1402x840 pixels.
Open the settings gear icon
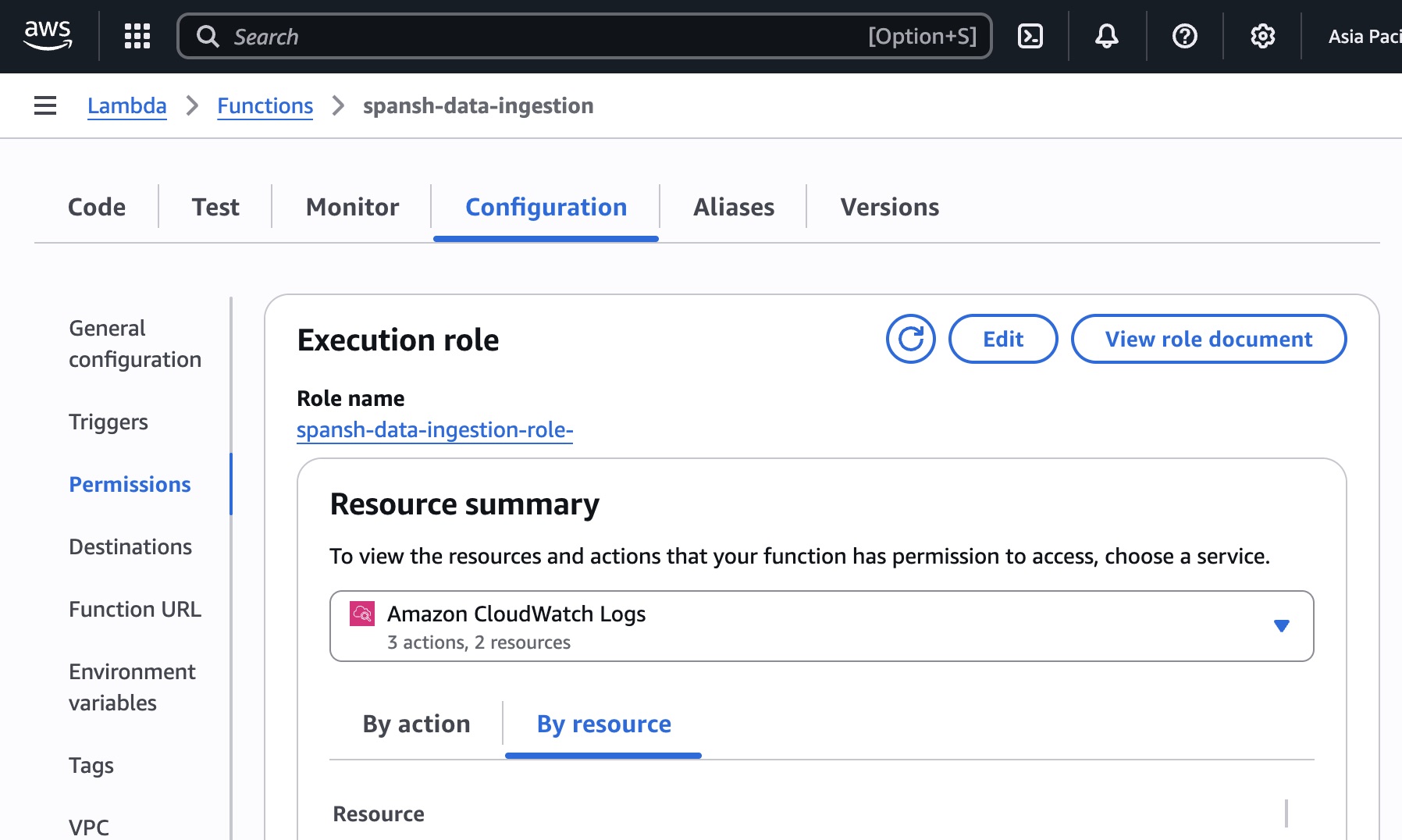coord(1262,36)
